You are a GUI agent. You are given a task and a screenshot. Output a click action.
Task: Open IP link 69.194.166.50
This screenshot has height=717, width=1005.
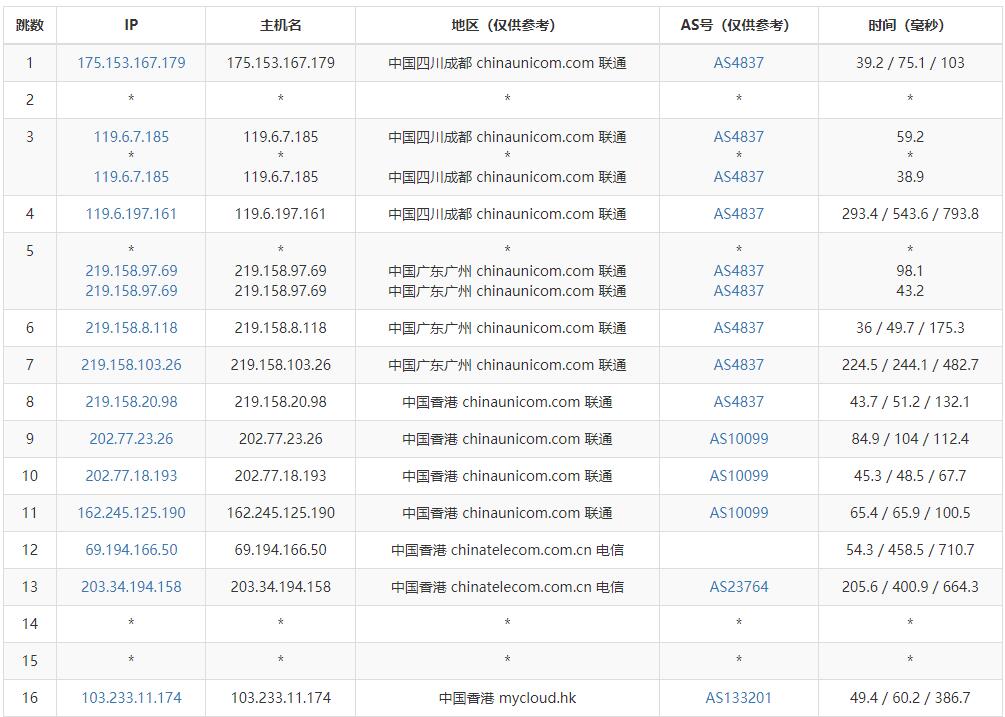point(131,550)
